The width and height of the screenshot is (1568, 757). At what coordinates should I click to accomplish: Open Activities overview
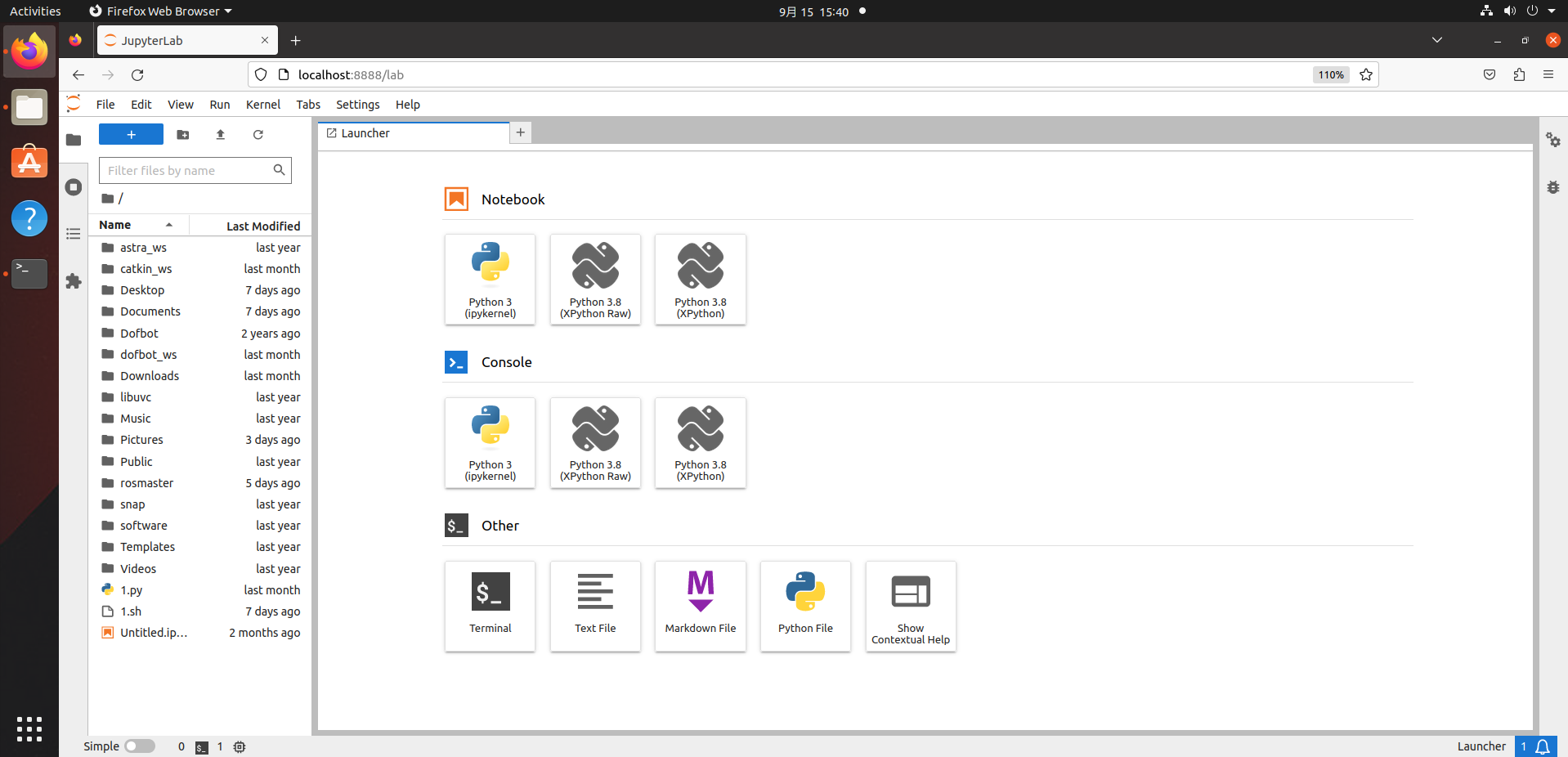(35, 11)
